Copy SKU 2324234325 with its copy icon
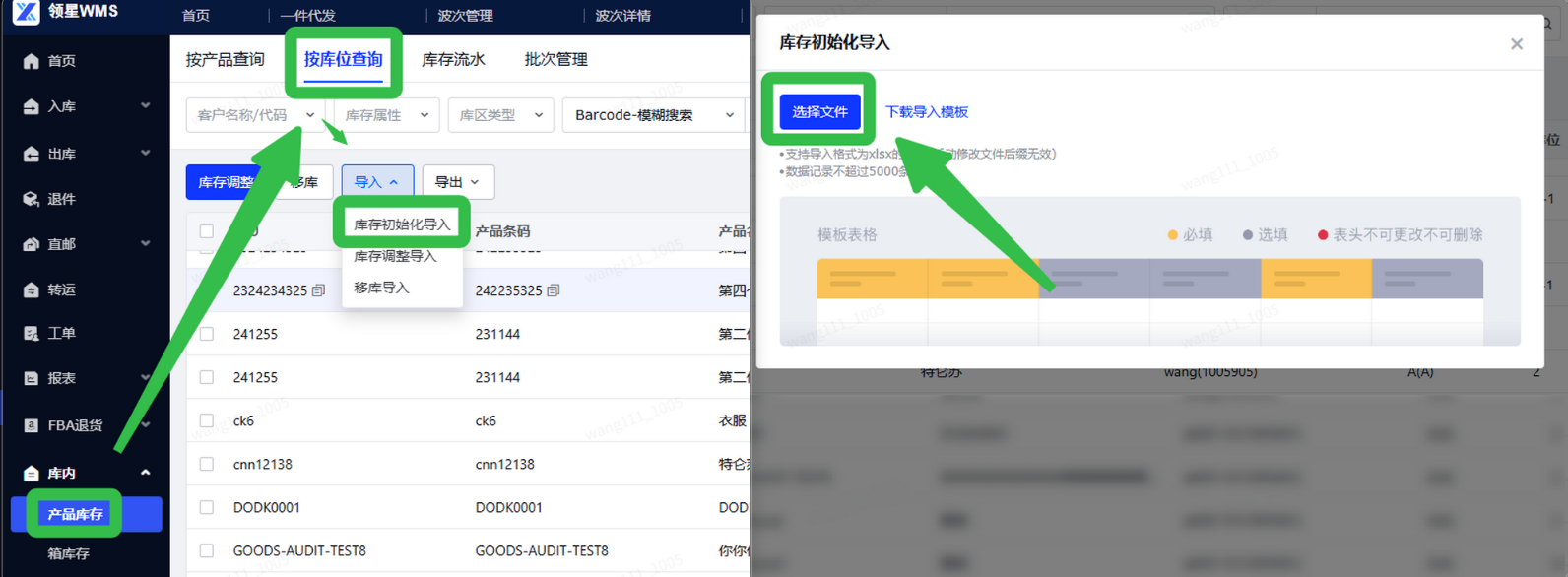Viewport: 1568px width, 577px height. pos(318,290)
